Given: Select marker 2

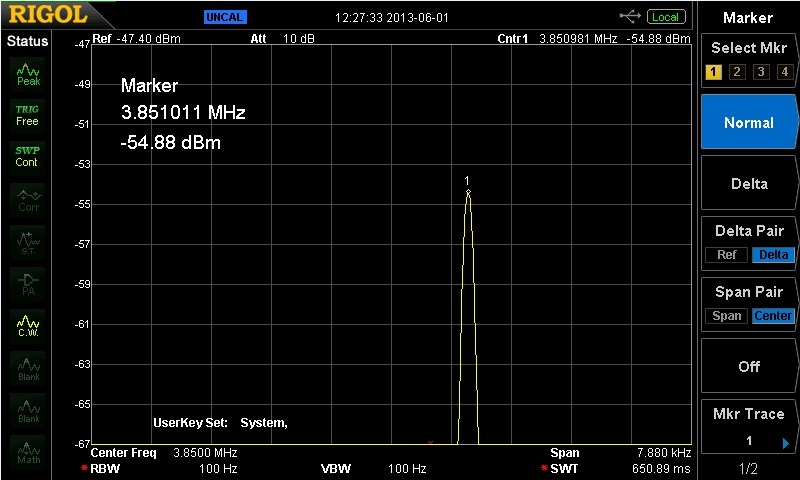Looking at the screenshot, I should coord(737,72).
